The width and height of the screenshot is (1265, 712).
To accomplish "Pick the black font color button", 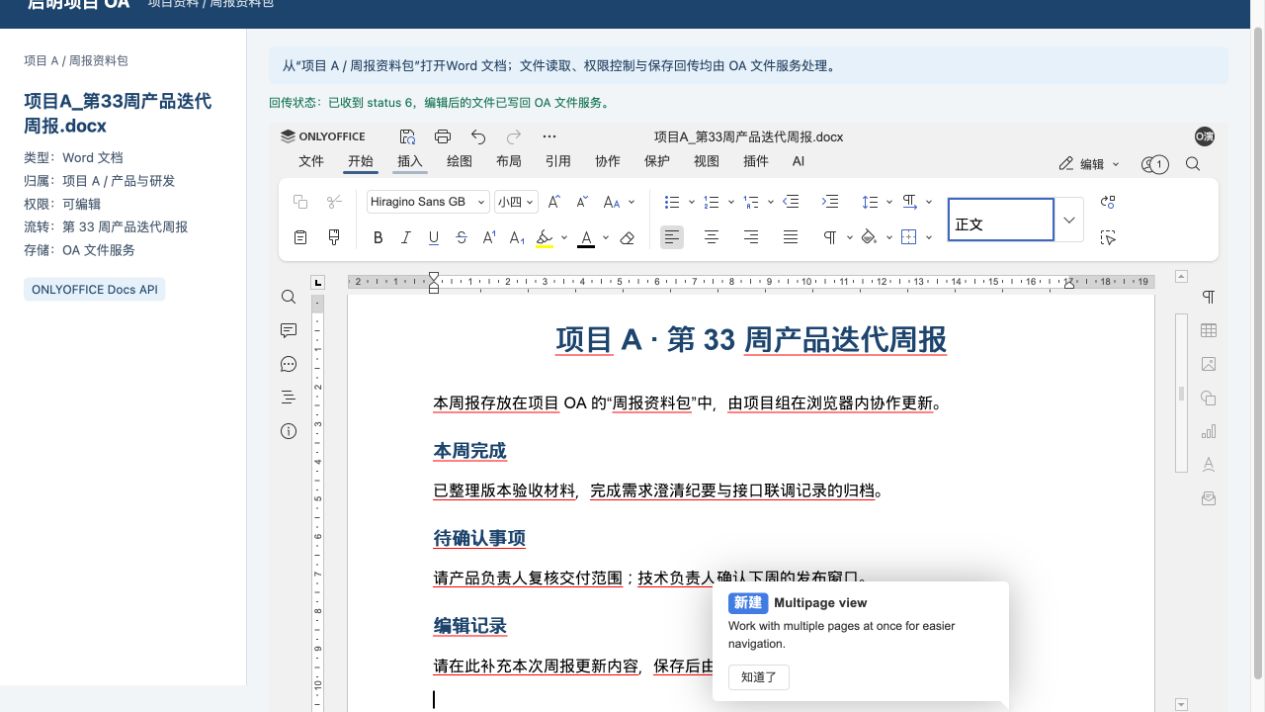I will (x=586, y=237).
